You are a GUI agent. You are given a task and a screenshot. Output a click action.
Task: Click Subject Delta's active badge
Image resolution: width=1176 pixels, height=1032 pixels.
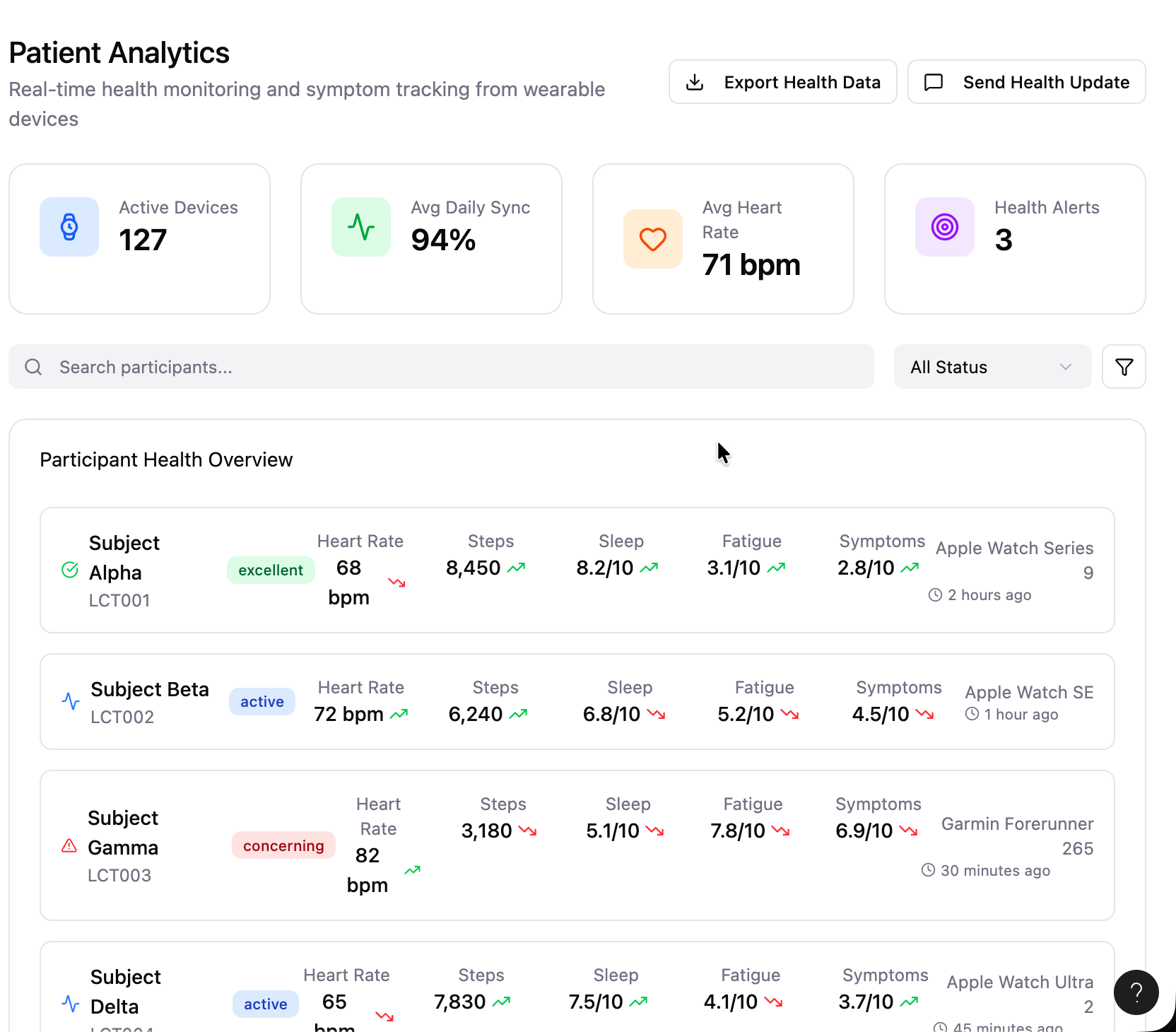click(266, 1004)
